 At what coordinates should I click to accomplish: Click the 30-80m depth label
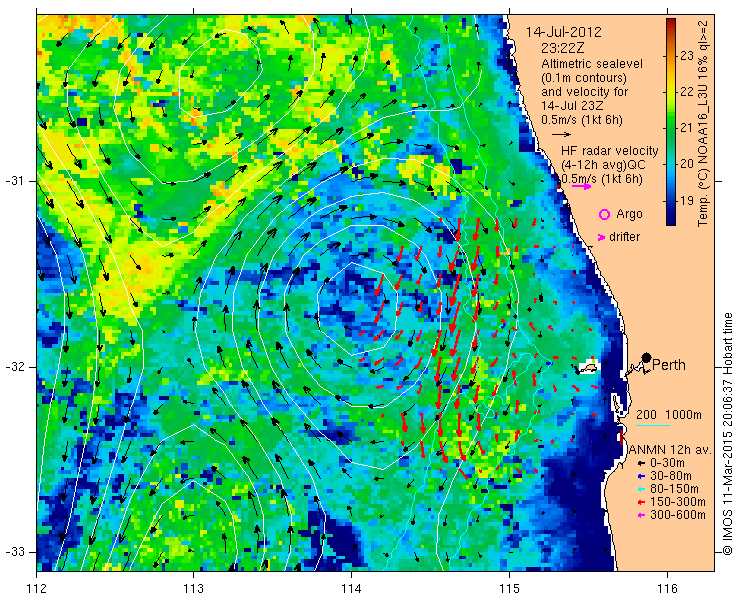[x=670, y=476]
